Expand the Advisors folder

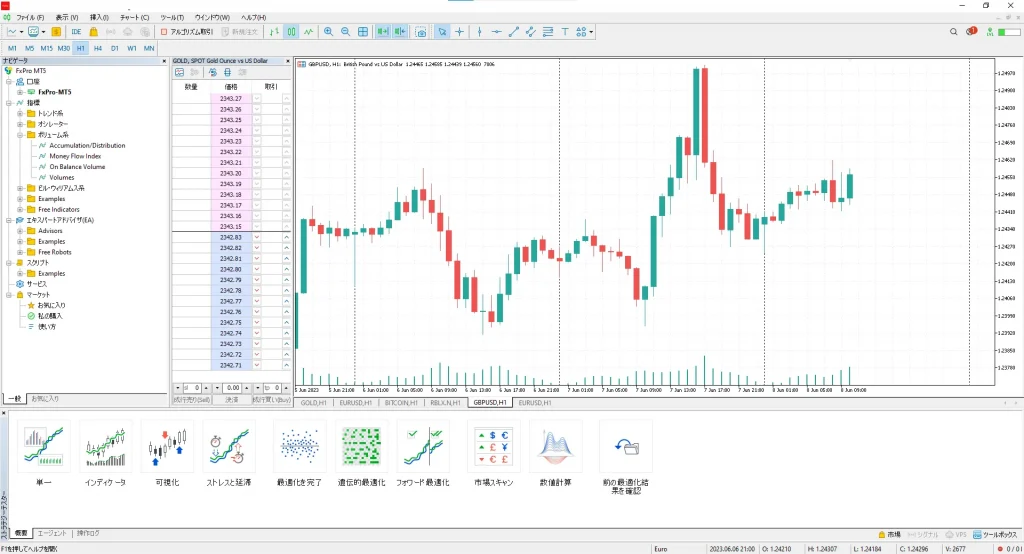20,231
